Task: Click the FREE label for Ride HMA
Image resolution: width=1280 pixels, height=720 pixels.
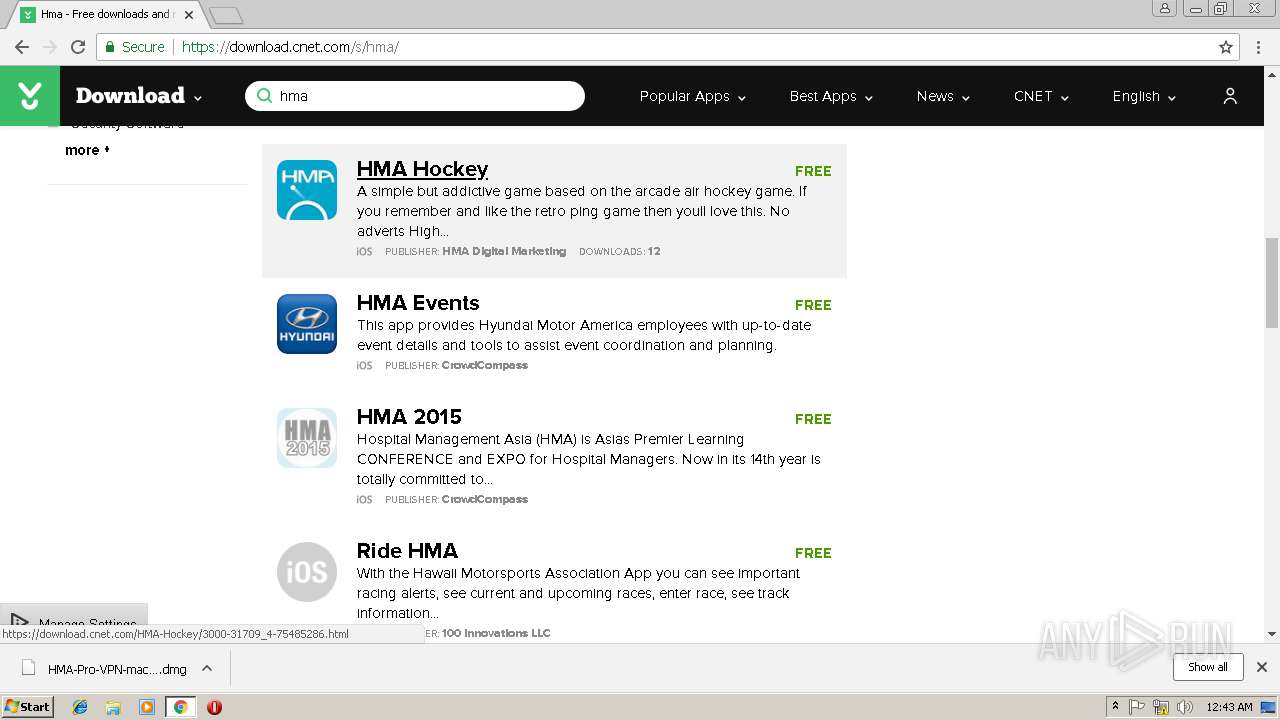Action: [x=813, y=553]
